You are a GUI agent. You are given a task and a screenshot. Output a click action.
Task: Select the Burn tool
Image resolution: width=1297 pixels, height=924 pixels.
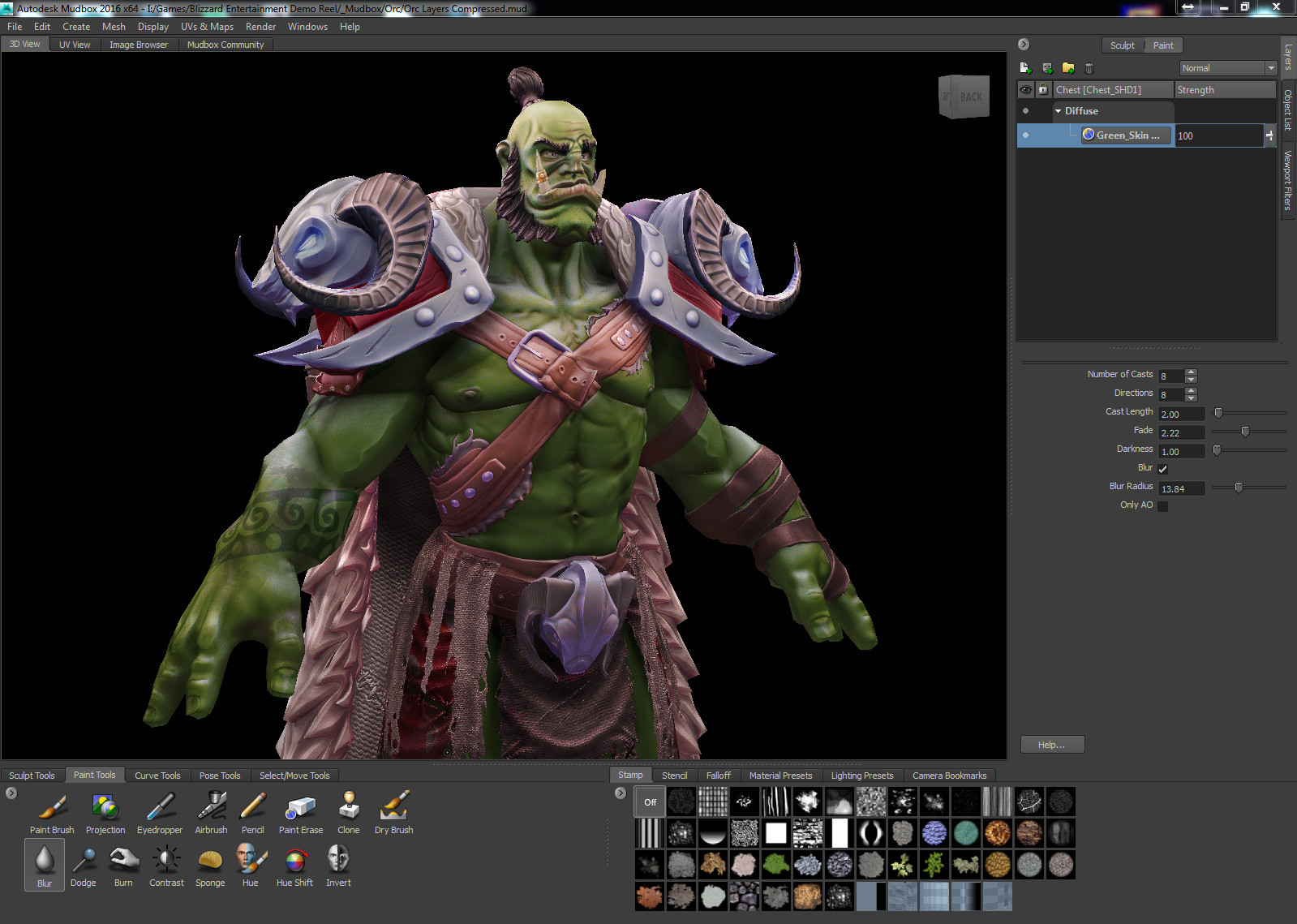[x=123, y=865]
